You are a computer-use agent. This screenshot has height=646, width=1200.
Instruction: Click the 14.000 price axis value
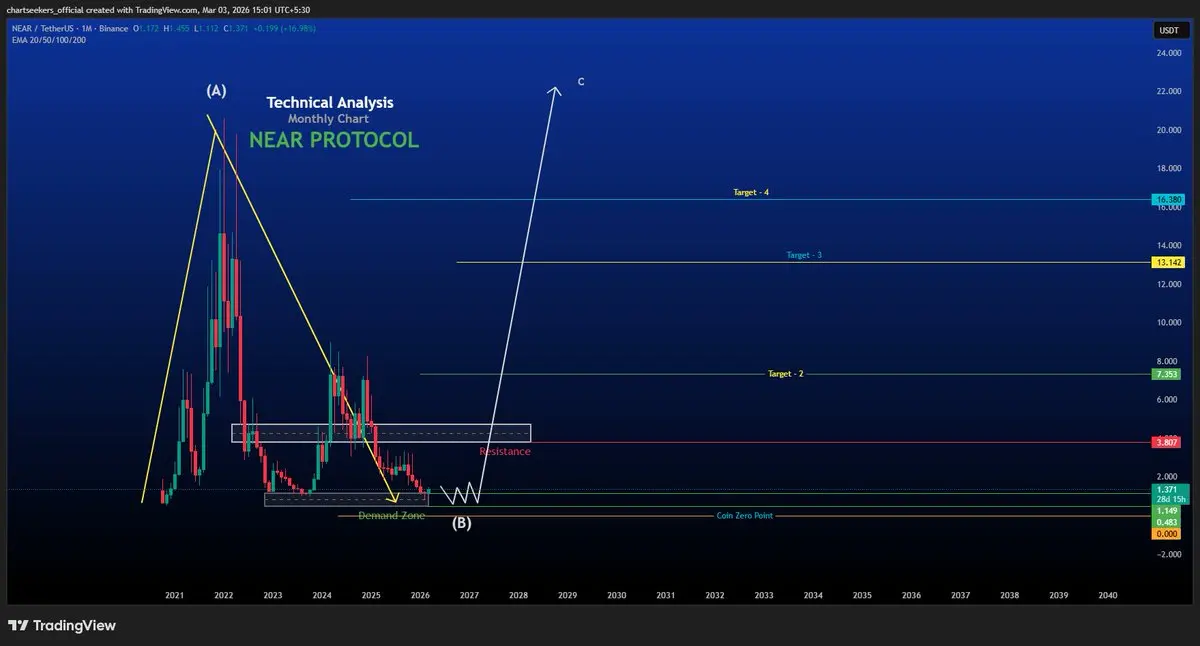coord(1169,245)
